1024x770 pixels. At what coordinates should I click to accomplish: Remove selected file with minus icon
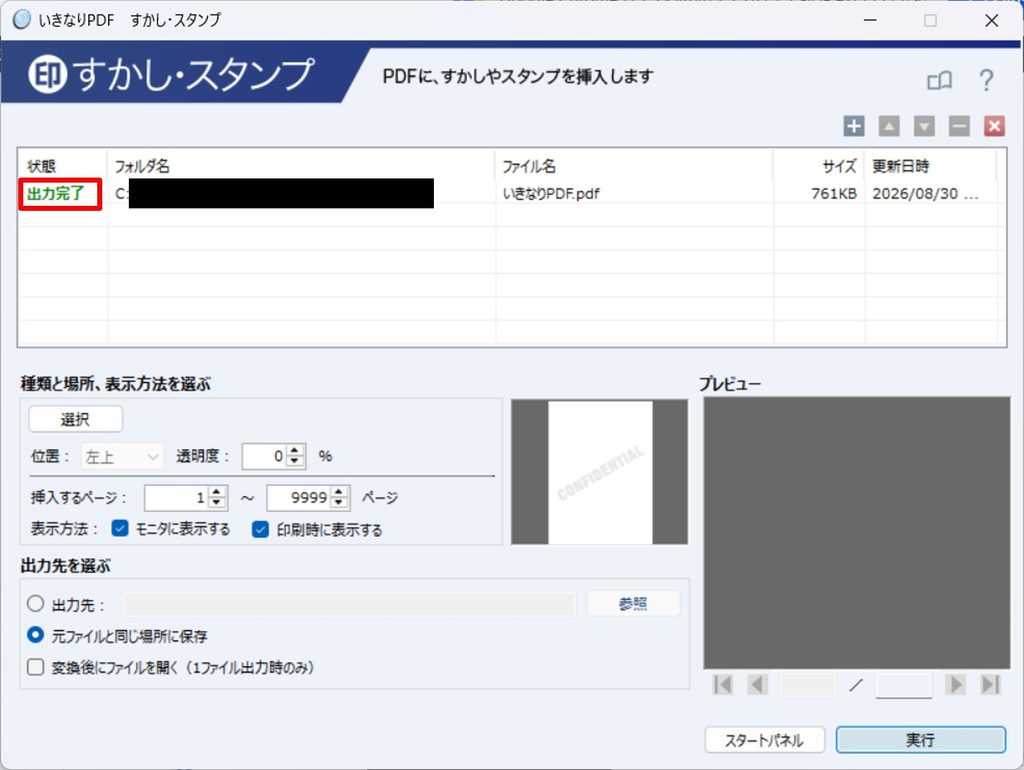(959, 126)
